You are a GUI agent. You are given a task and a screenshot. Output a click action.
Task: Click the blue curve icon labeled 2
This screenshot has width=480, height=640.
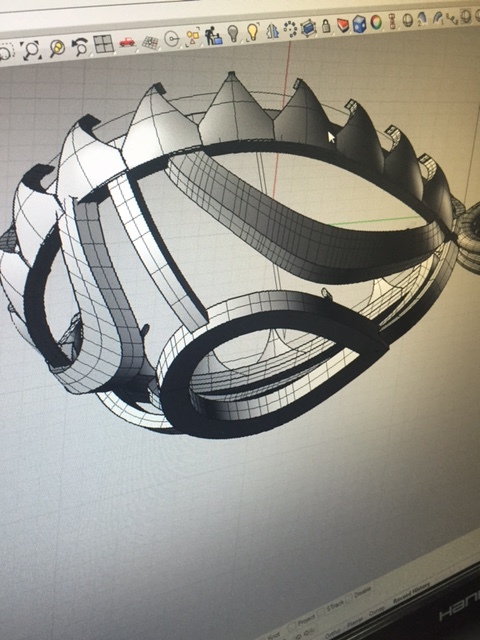coord(422,19)
